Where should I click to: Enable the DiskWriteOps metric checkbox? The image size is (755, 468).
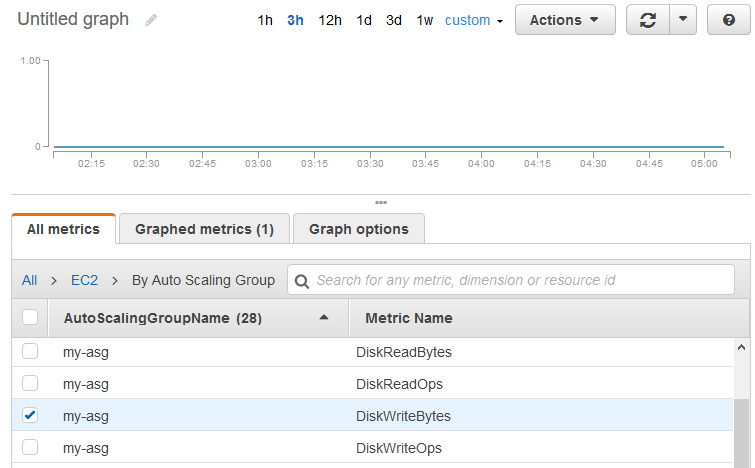30,448
